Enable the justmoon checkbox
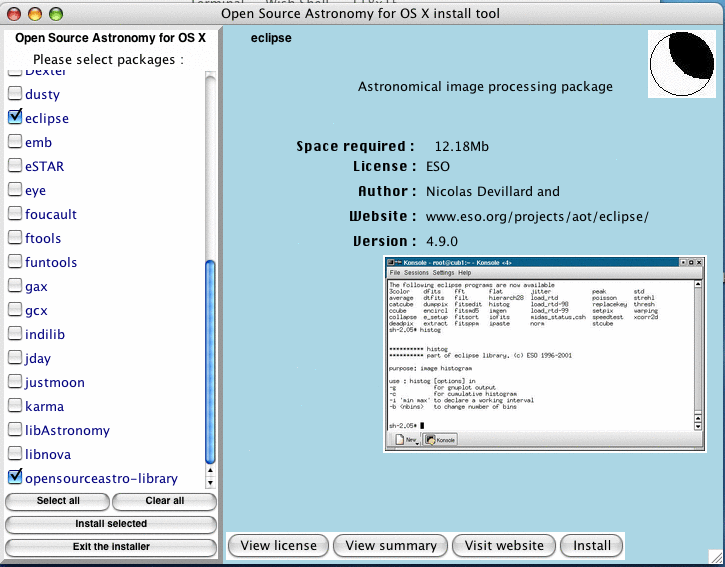The height and width of the screenshot is (567, 725). (x=15, y=382)
